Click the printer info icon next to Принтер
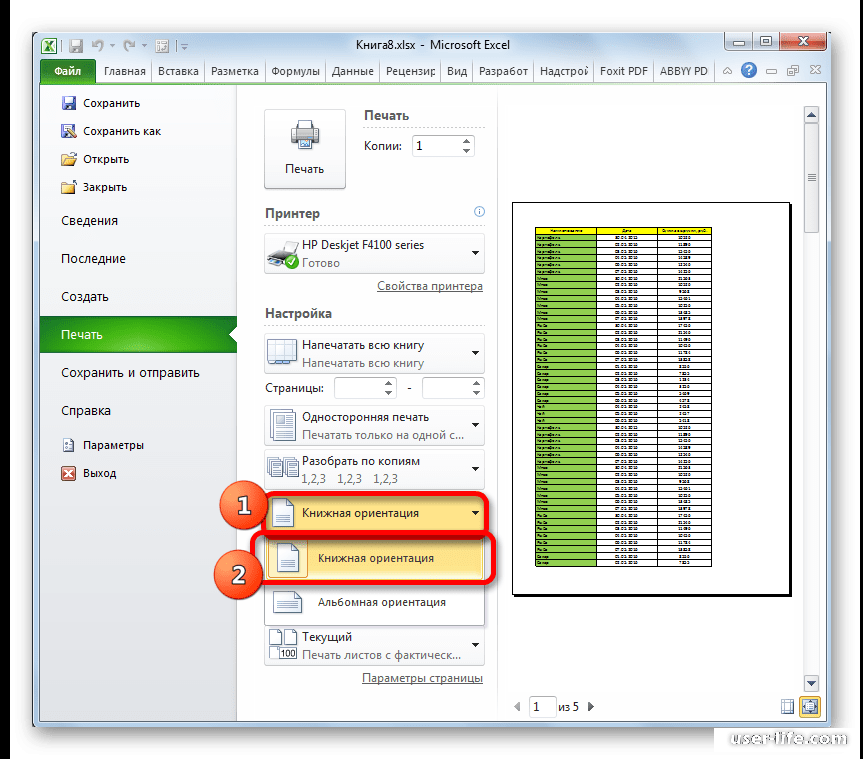863x759 pixels. 479,212
